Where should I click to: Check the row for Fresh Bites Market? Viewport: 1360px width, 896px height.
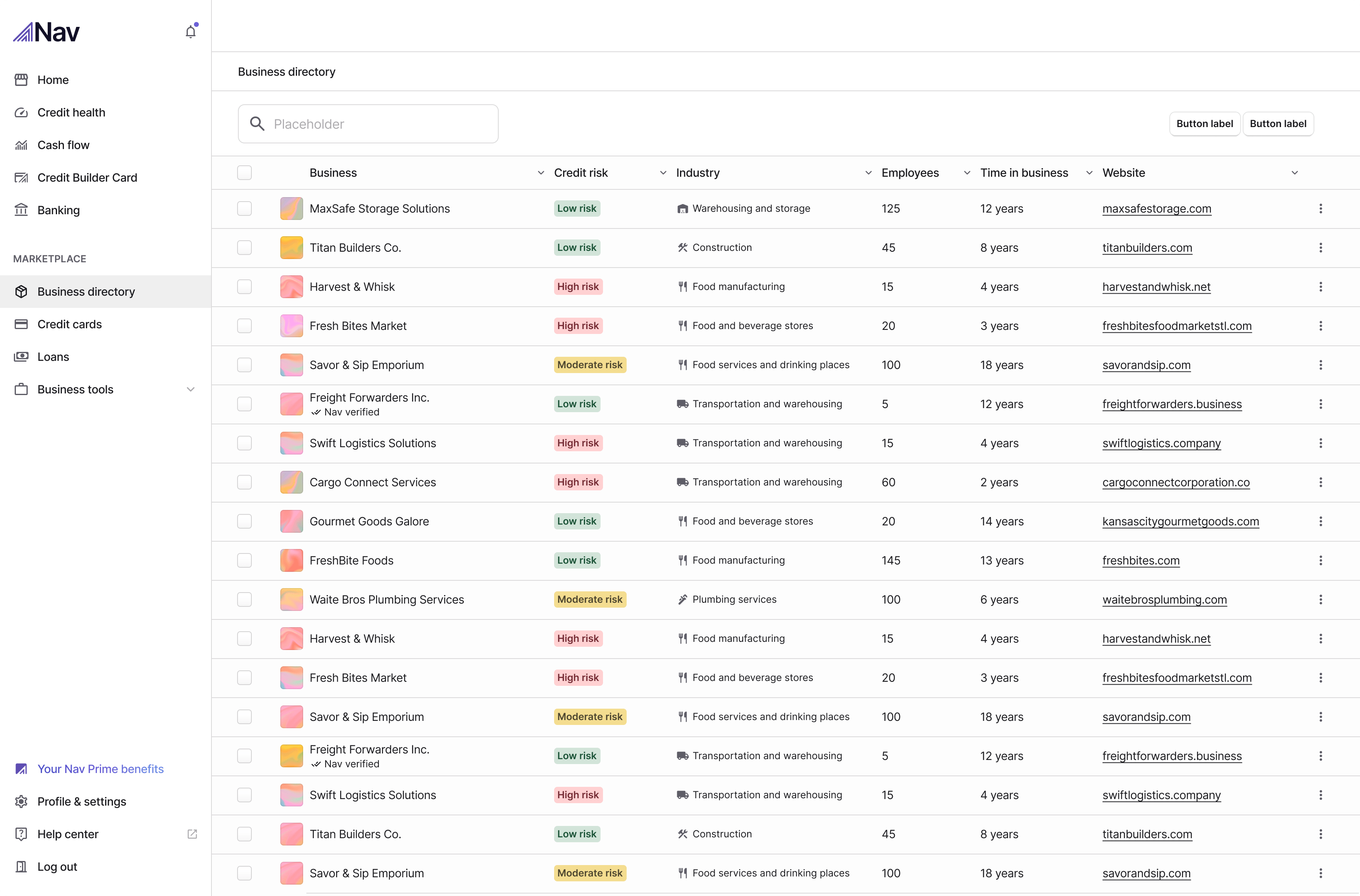coord(244,326)
